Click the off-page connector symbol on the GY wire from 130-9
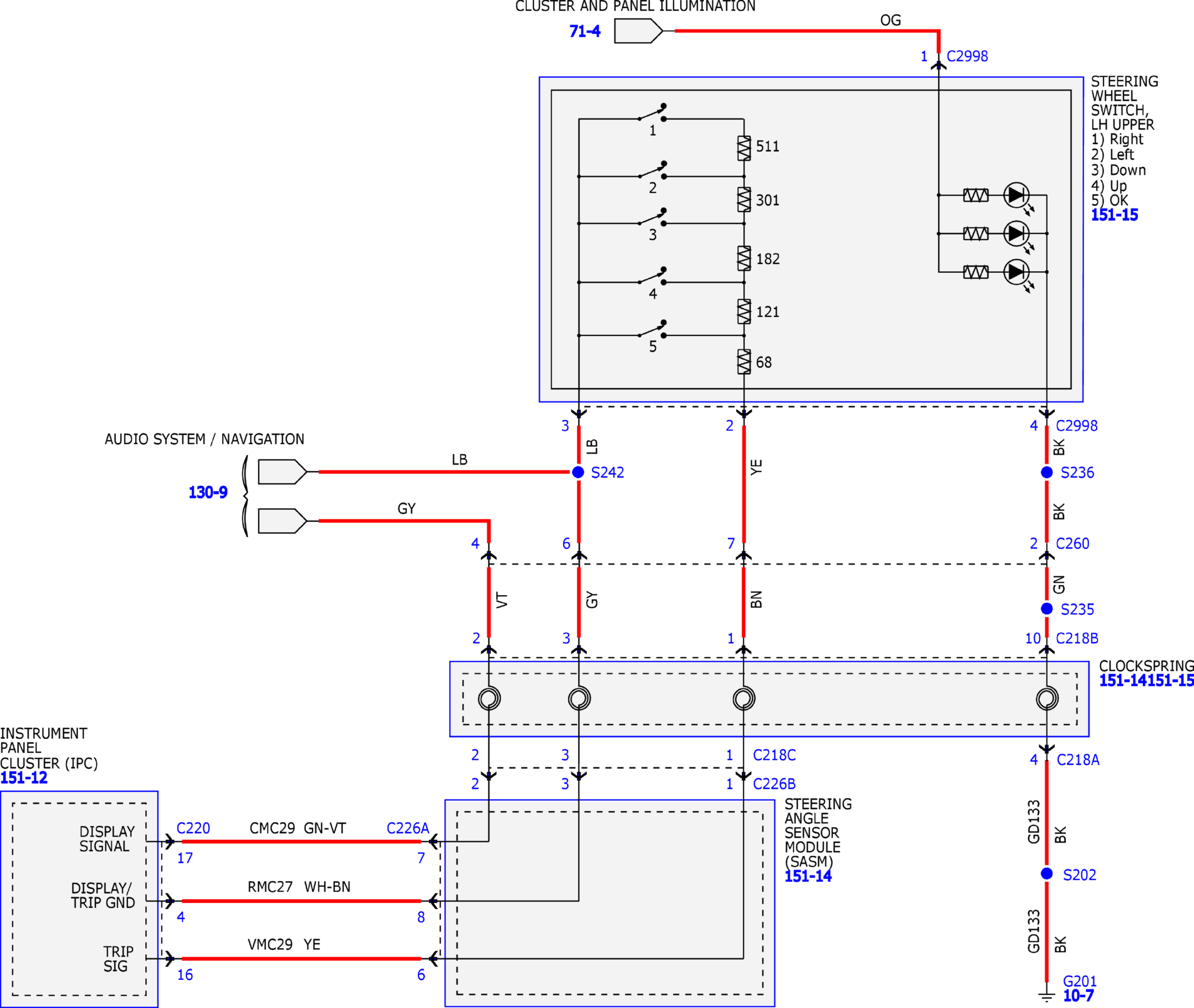Image resolution: width=1194 pixels, height=1008 pixels. pos(283,521)
